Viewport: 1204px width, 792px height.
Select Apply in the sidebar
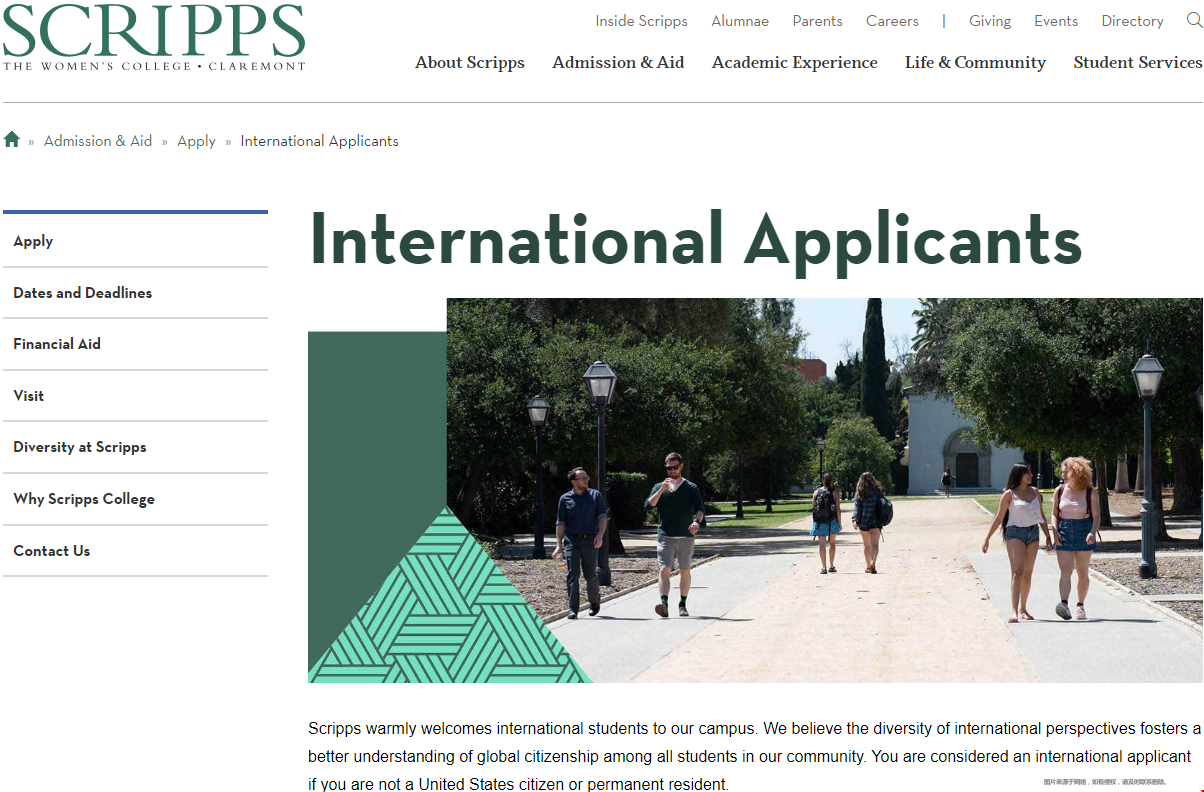pos(135,241)
